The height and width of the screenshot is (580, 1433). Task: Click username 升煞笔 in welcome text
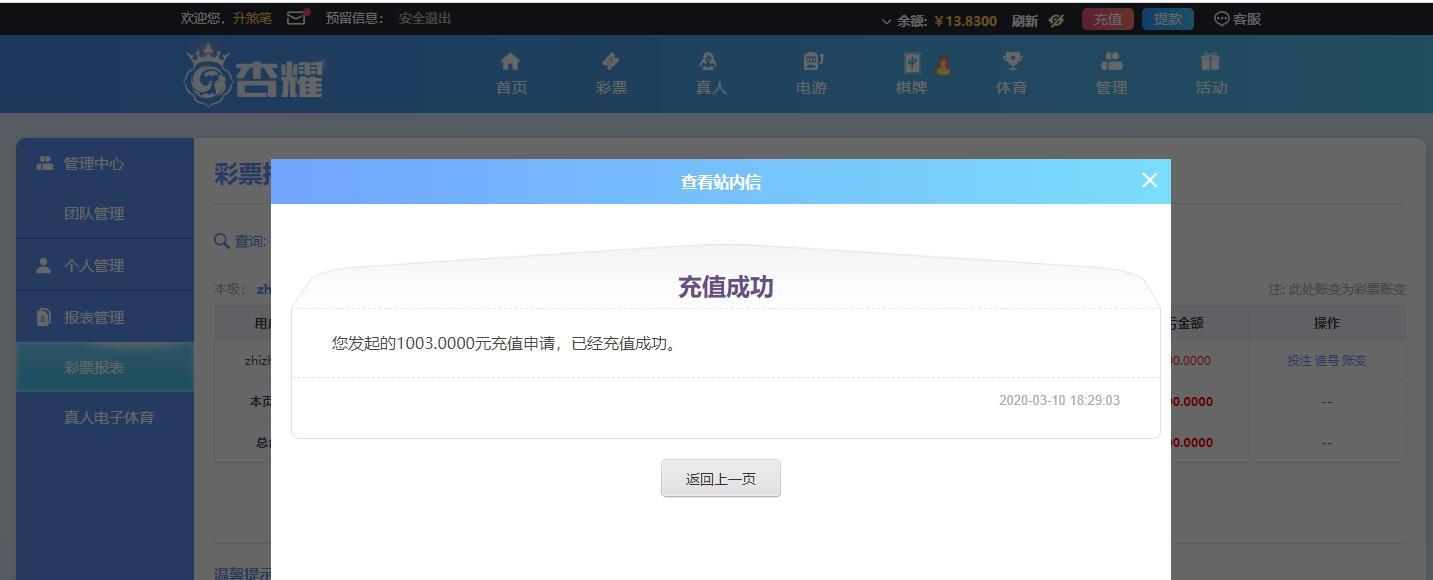[x=252, y=18]
